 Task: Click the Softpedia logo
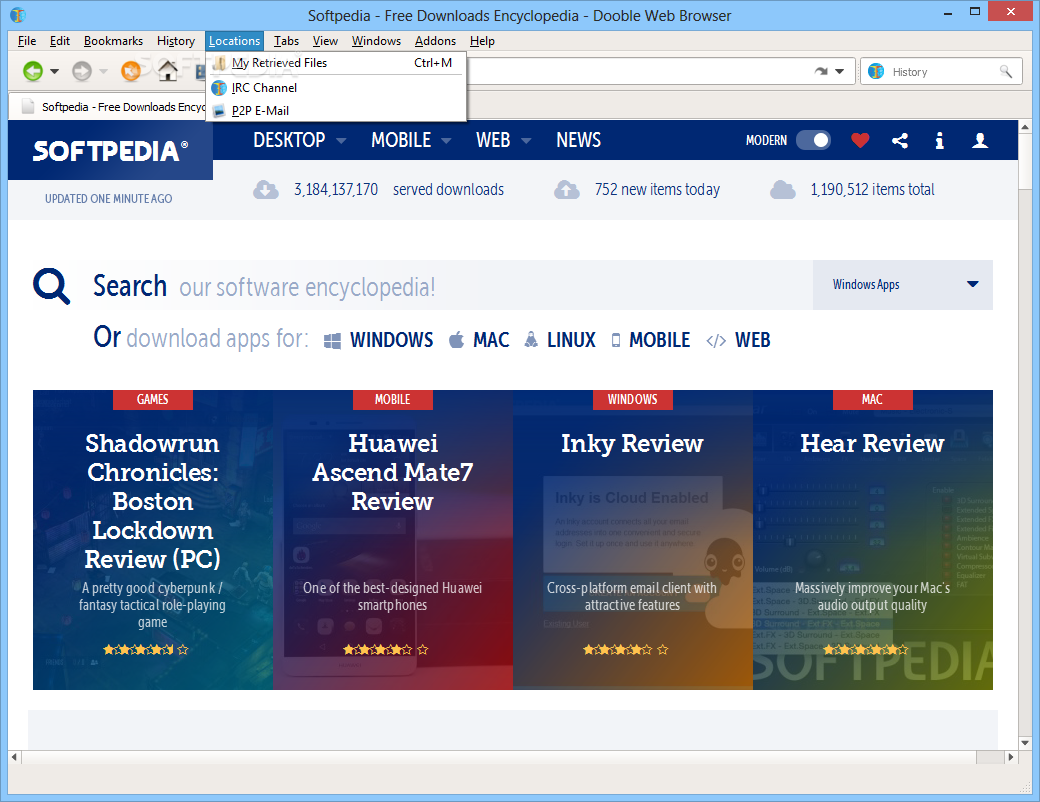pos(110,151)
